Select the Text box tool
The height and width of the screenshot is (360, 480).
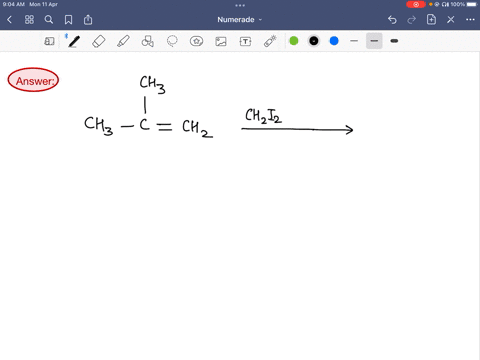(x=245, y=41)
